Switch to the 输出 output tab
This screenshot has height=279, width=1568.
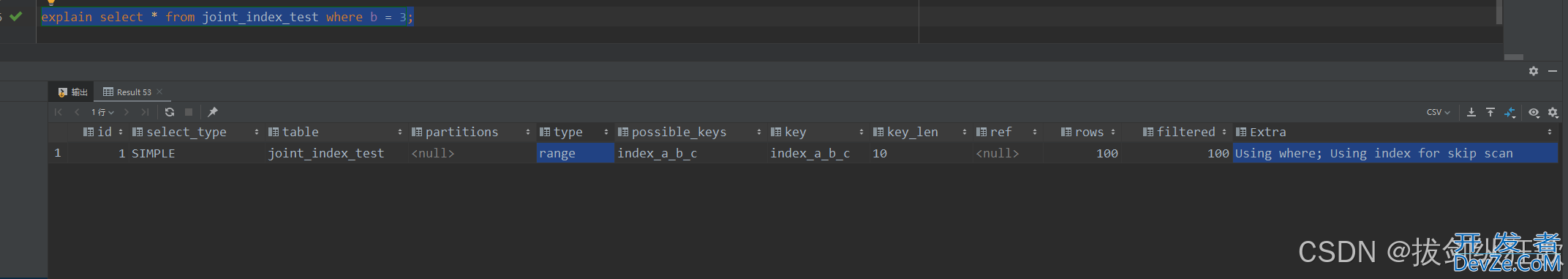73,92
